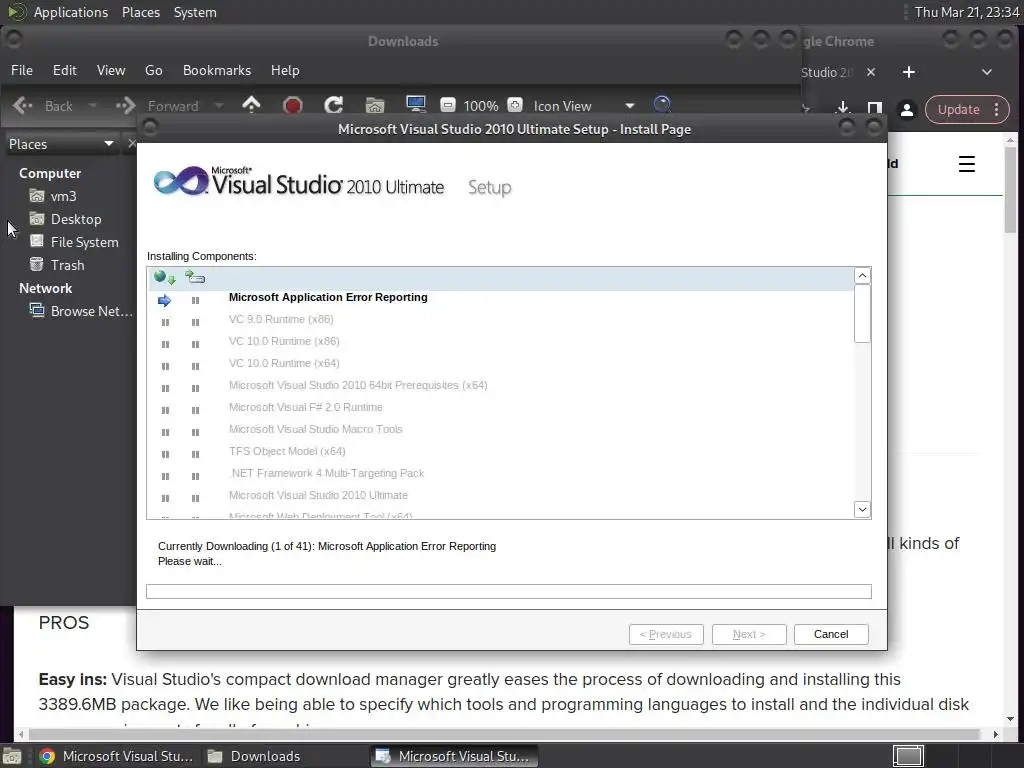Select VC 10.0 Runtime (x86) row
The width and height of the screenshot is (1024, 768).
pos(500,341)
